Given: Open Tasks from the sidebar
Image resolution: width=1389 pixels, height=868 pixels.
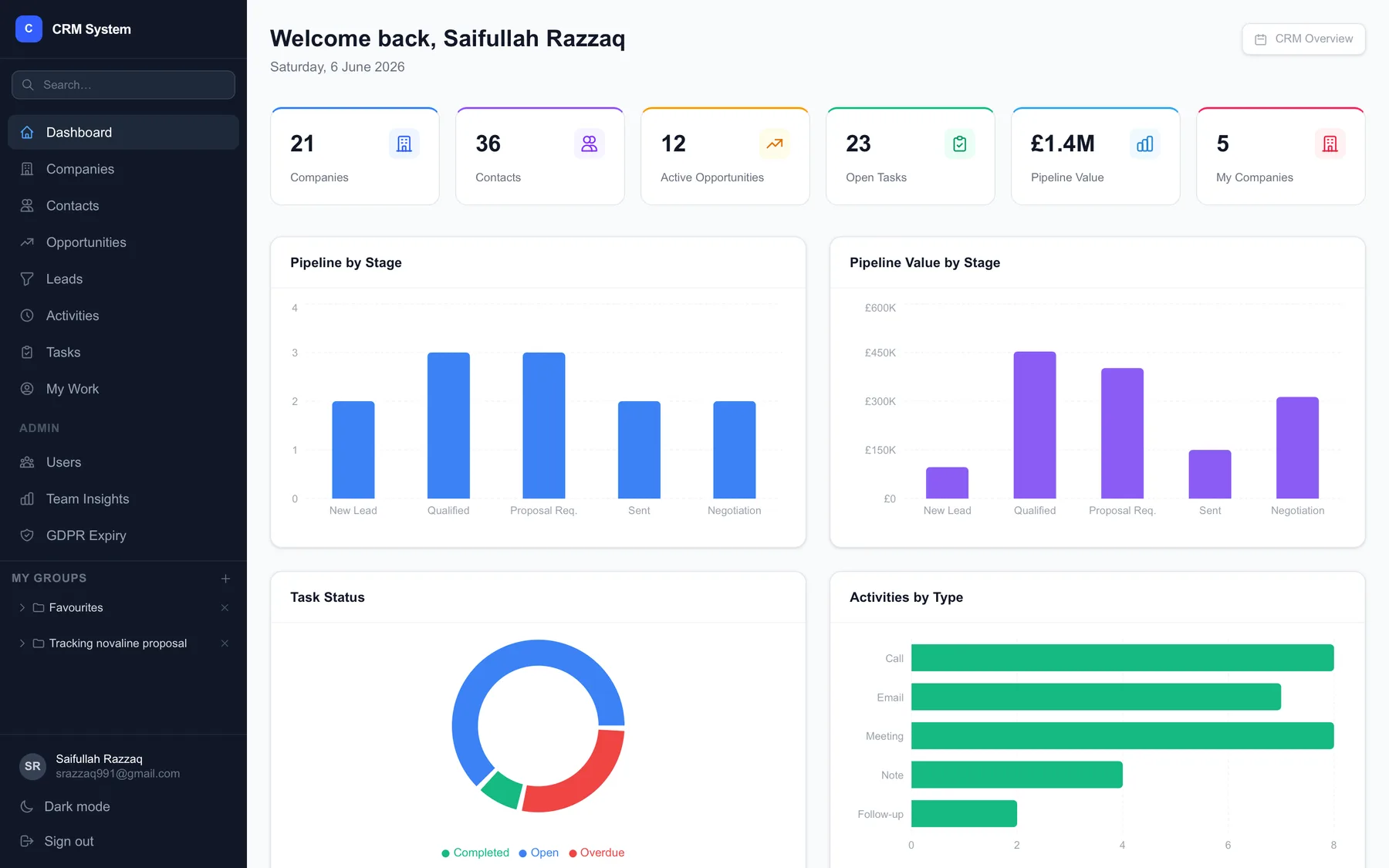Looking at the screenshot, I should click(x=123, y=352).
